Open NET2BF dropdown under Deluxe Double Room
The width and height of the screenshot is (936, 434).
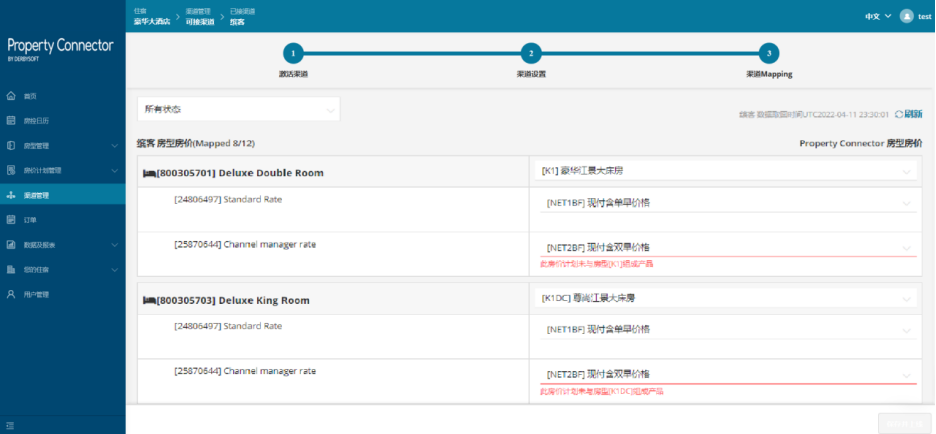point(728,247)
